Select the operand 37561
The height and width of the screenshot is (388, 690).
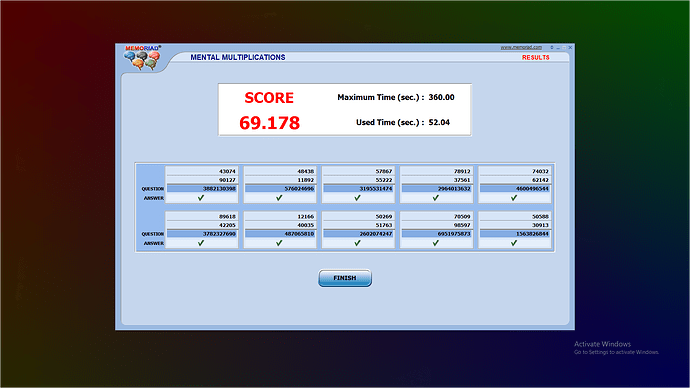[462, 180]
